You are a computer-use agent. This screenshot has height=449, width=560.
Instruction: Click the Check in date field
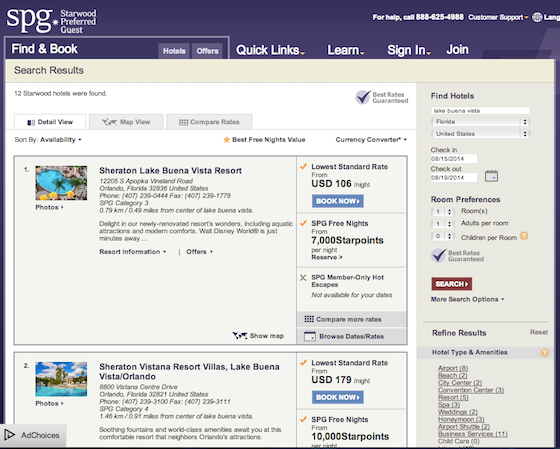pyautogui.click(x=454, y=159)
